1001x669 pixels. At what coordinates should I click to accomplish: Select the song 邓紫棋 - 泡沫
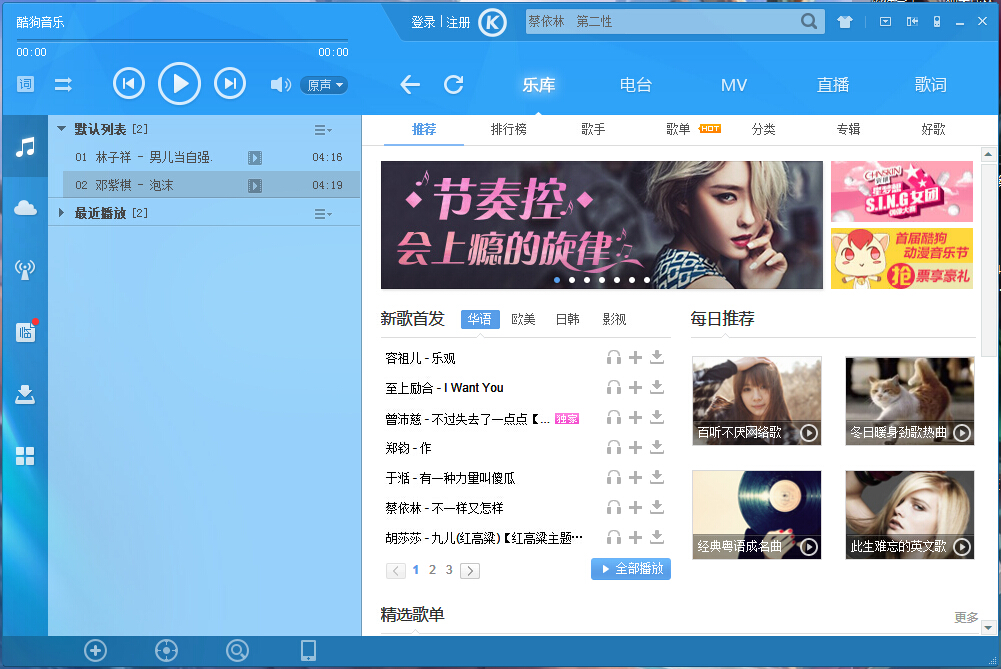pos(211,185)
